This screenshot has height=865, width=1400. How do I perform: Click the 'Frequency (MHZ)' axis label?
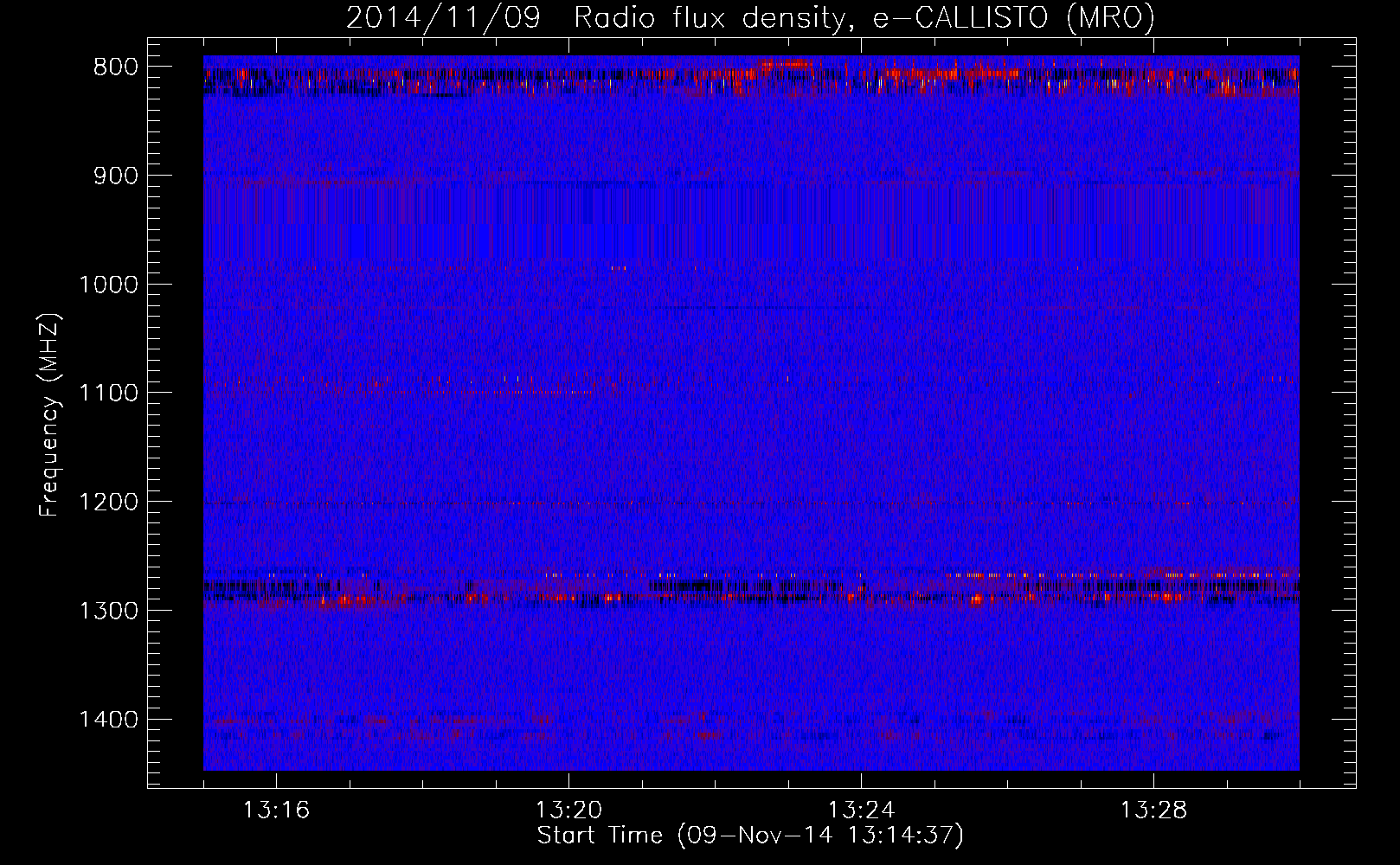(x=49, y=415)
